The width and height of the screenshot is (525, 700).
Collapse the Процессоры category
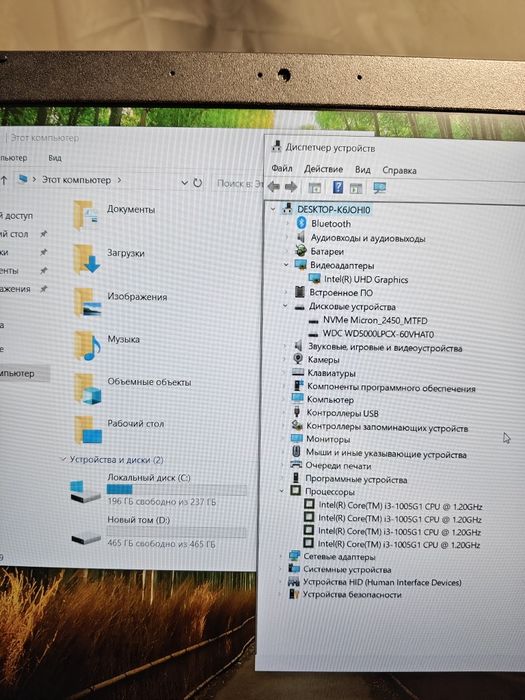282,491
